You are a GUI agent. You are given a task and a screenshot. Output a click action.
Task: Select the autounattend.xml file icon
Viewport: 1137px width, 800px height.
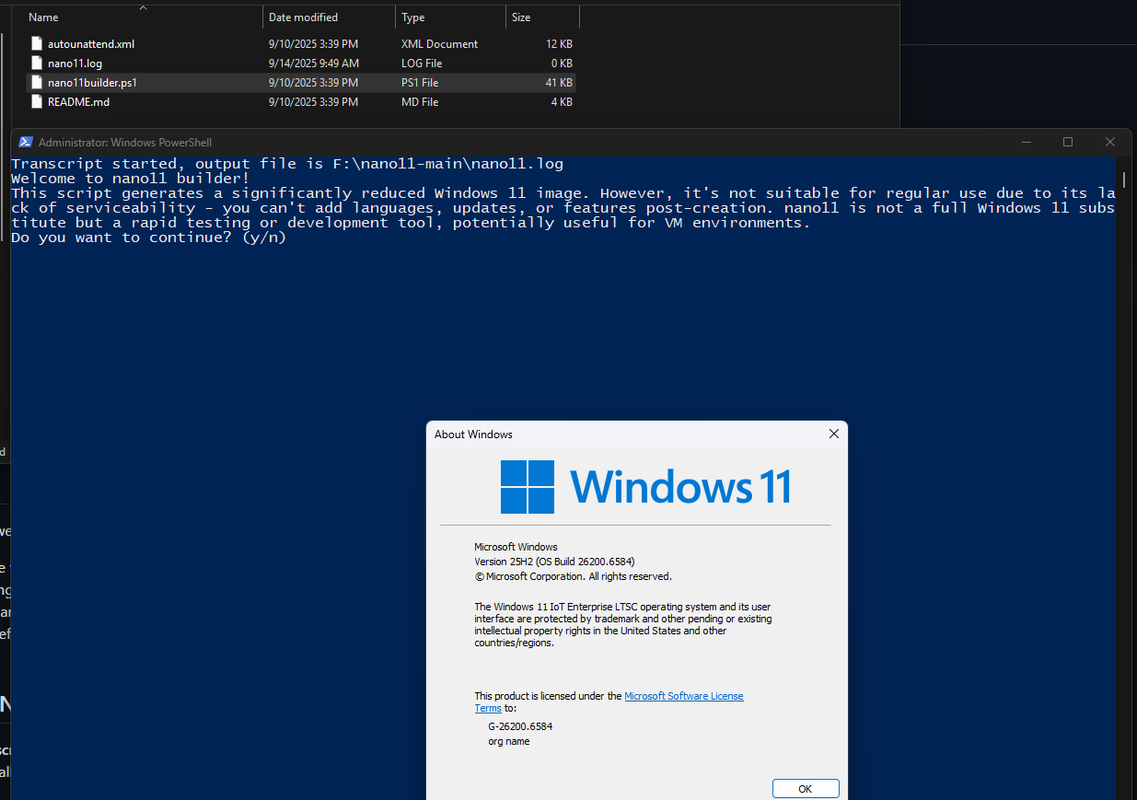click(x=37, y=44)
